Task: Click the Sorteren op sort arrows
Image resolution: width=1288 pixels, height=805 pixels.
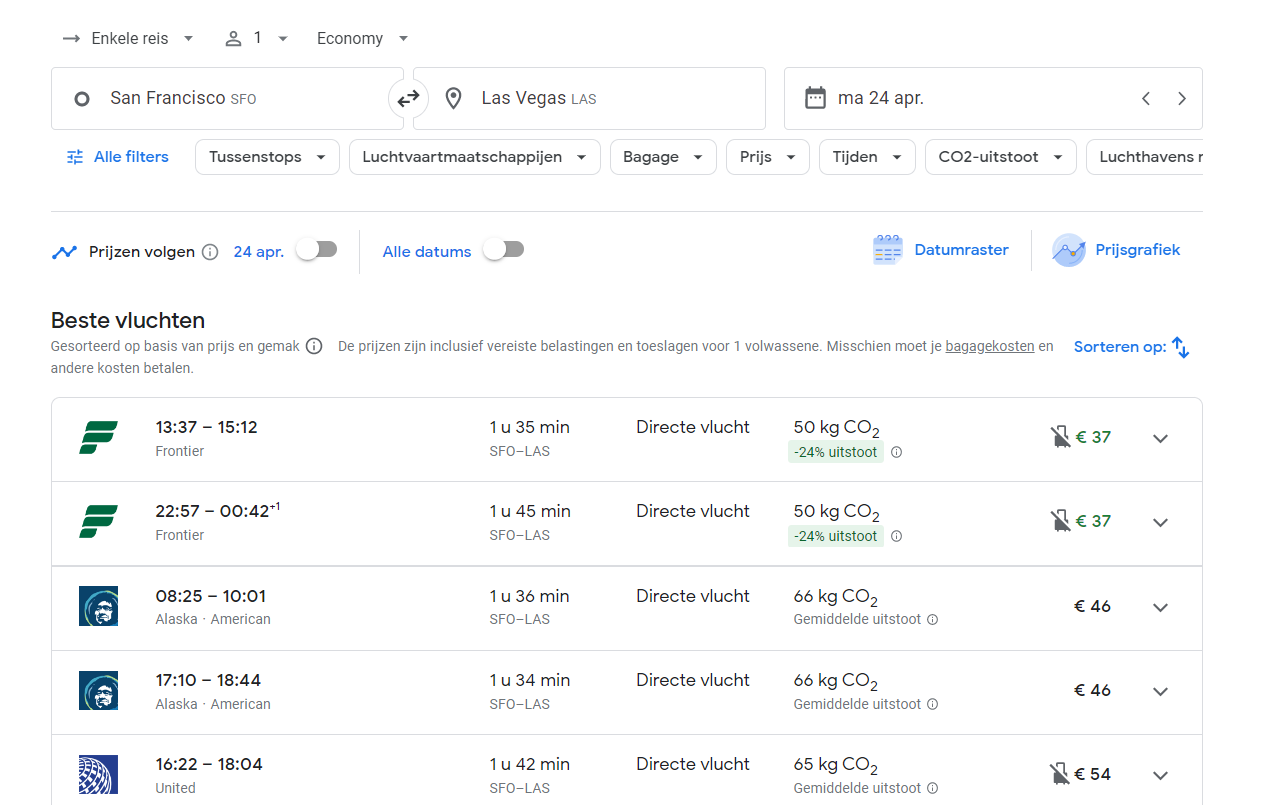Action: (x=1180, y=347)
